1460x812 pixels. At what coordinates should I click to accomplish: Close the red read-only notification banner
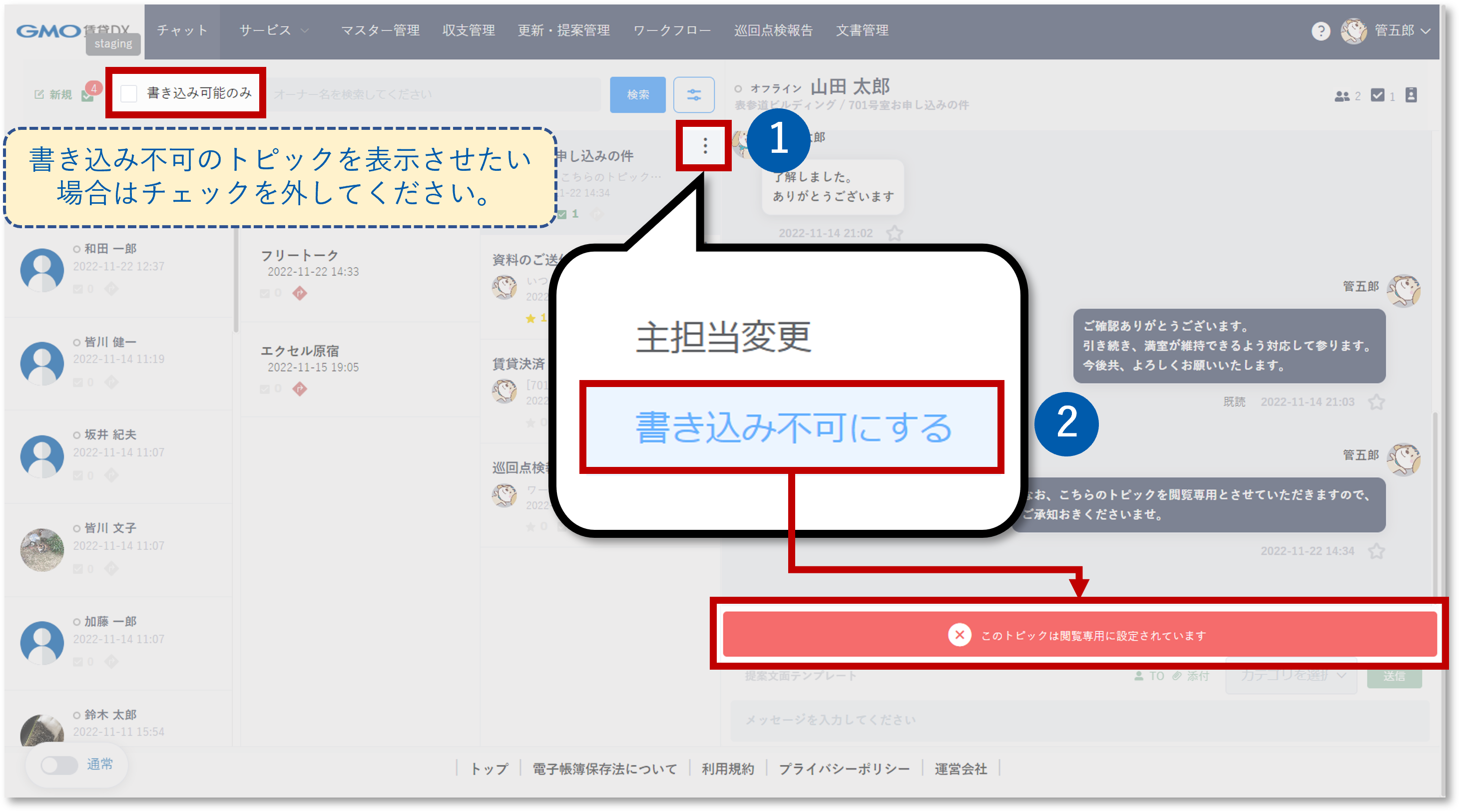pyautogui.click(x=959, y=635)
